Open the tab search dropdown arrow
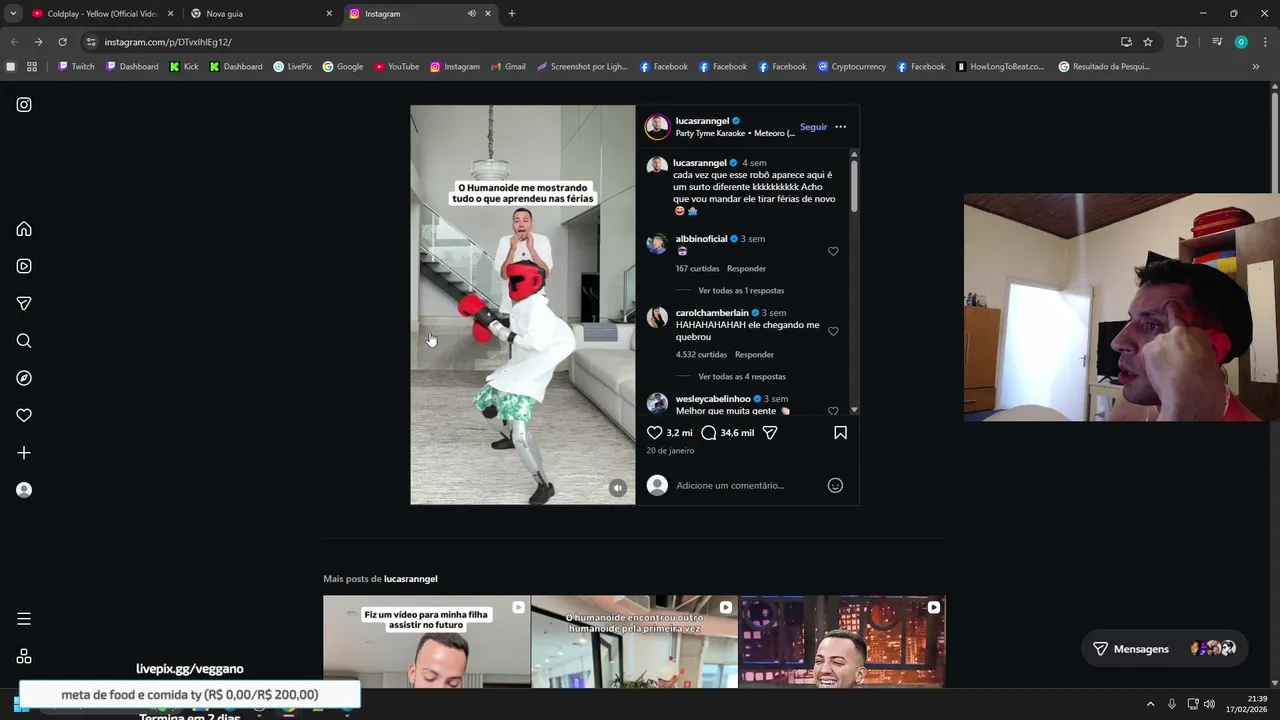Screen dimensions: 1280x720 pyautogui.click(x=13, y=14)
